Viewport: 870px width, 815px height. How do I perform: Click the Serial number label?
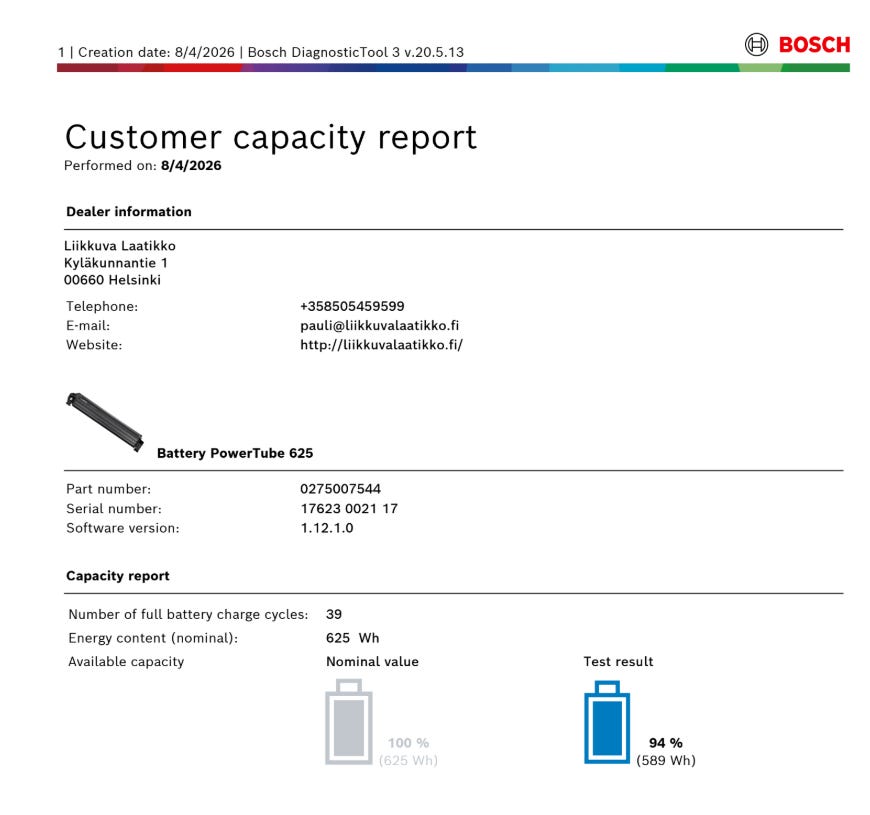pos(114,508)
